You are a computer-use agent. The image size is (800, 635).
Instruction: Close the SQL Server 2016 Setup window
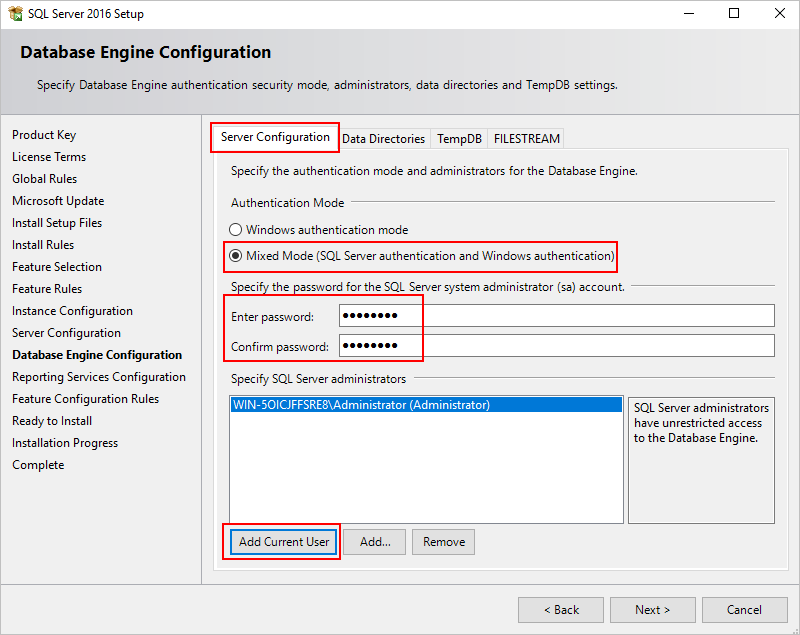[780, 13]
